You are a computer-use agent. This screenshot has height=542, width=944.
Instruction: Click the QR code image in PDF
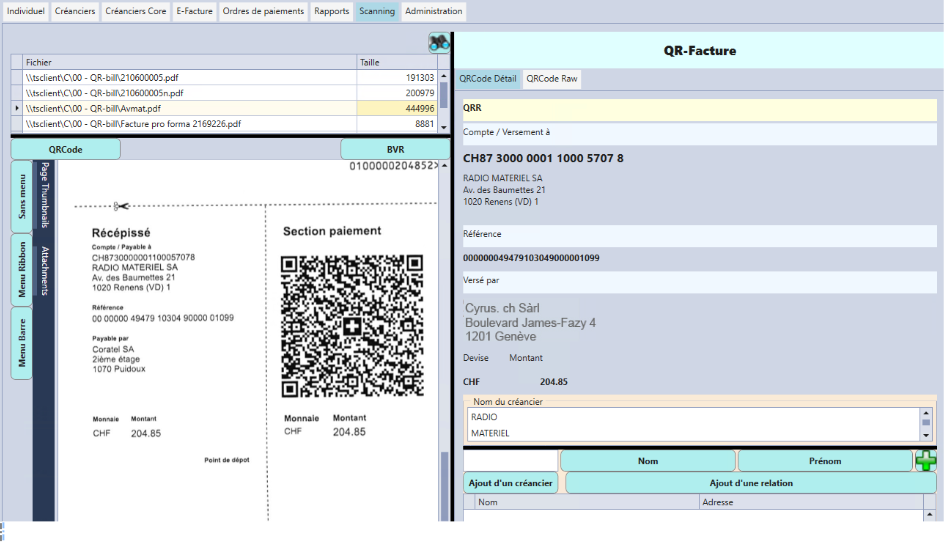[352, 326]
